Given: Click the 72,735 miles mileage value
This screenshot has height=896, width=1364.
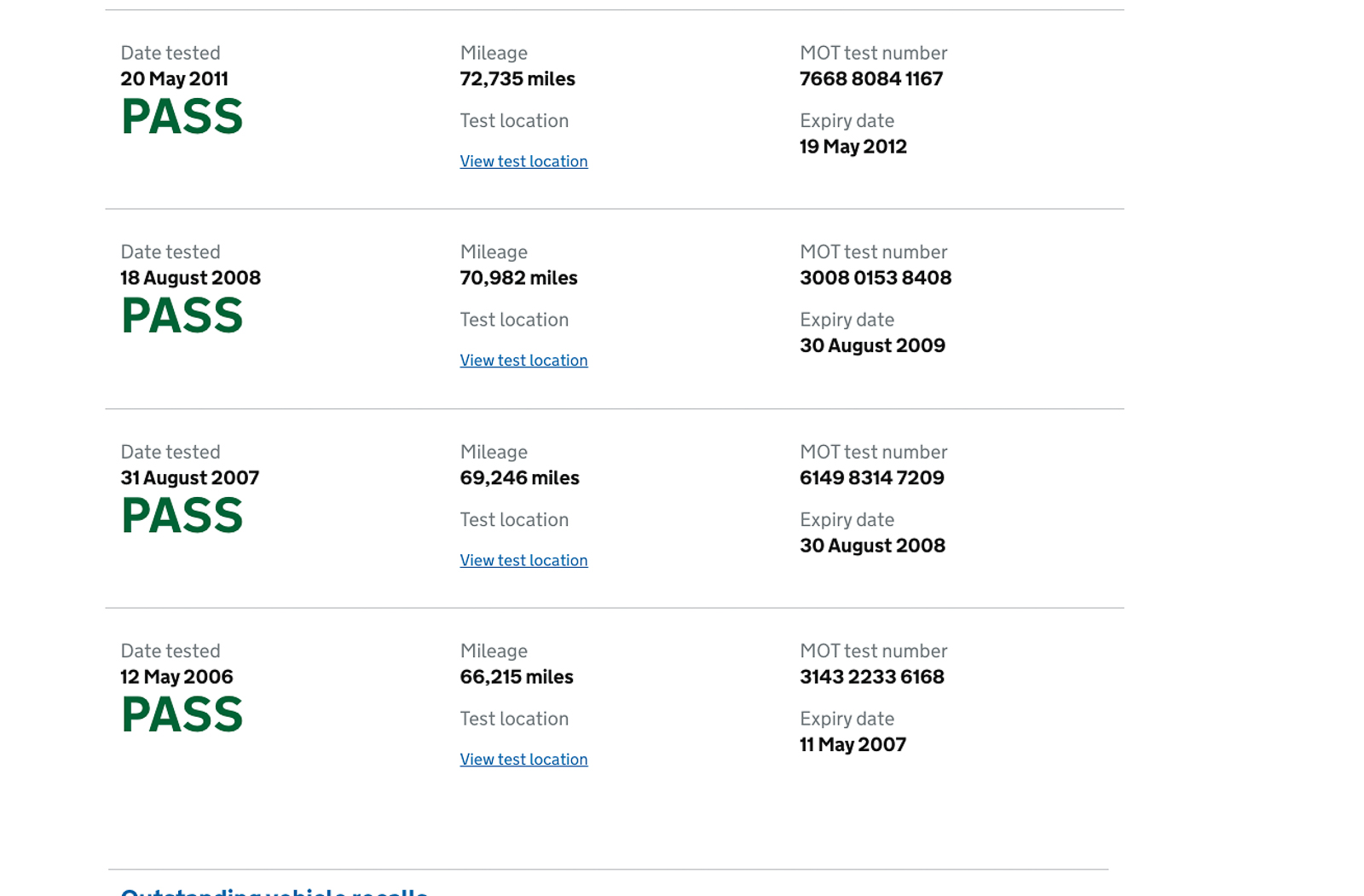Looking at the screenshot, I should [x=517, y=79].
